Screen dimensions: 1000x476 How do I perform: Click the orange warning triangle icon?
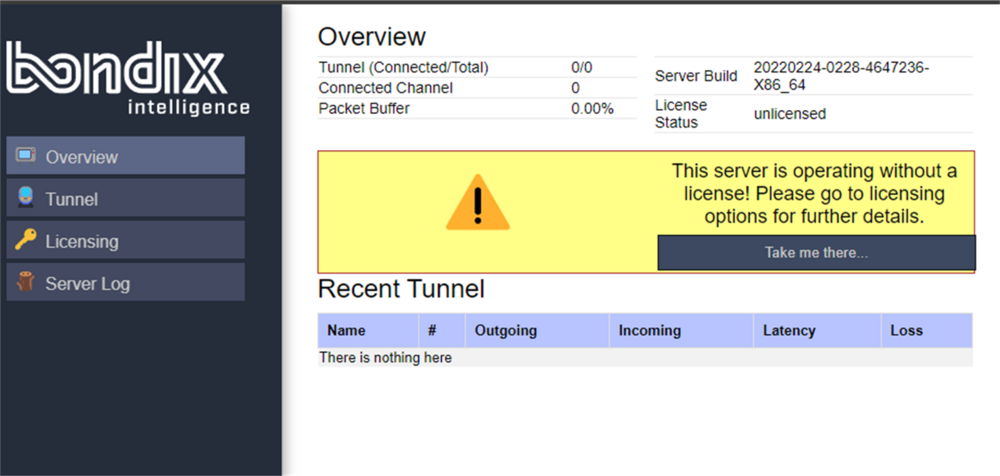pyautogui.click(x=477, y=203)
